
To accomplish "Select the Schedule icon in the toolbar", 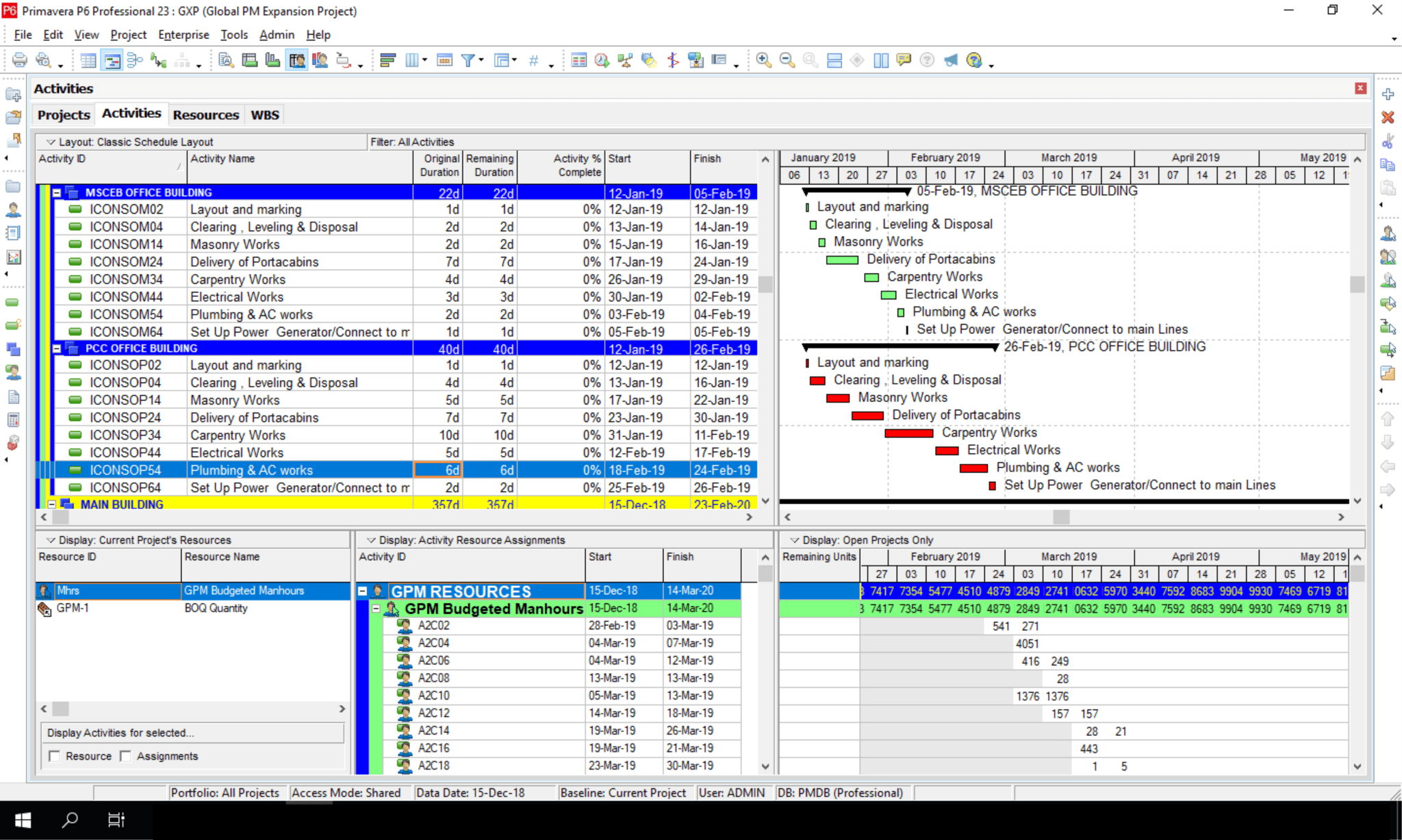I will click(x=600, y=60).
